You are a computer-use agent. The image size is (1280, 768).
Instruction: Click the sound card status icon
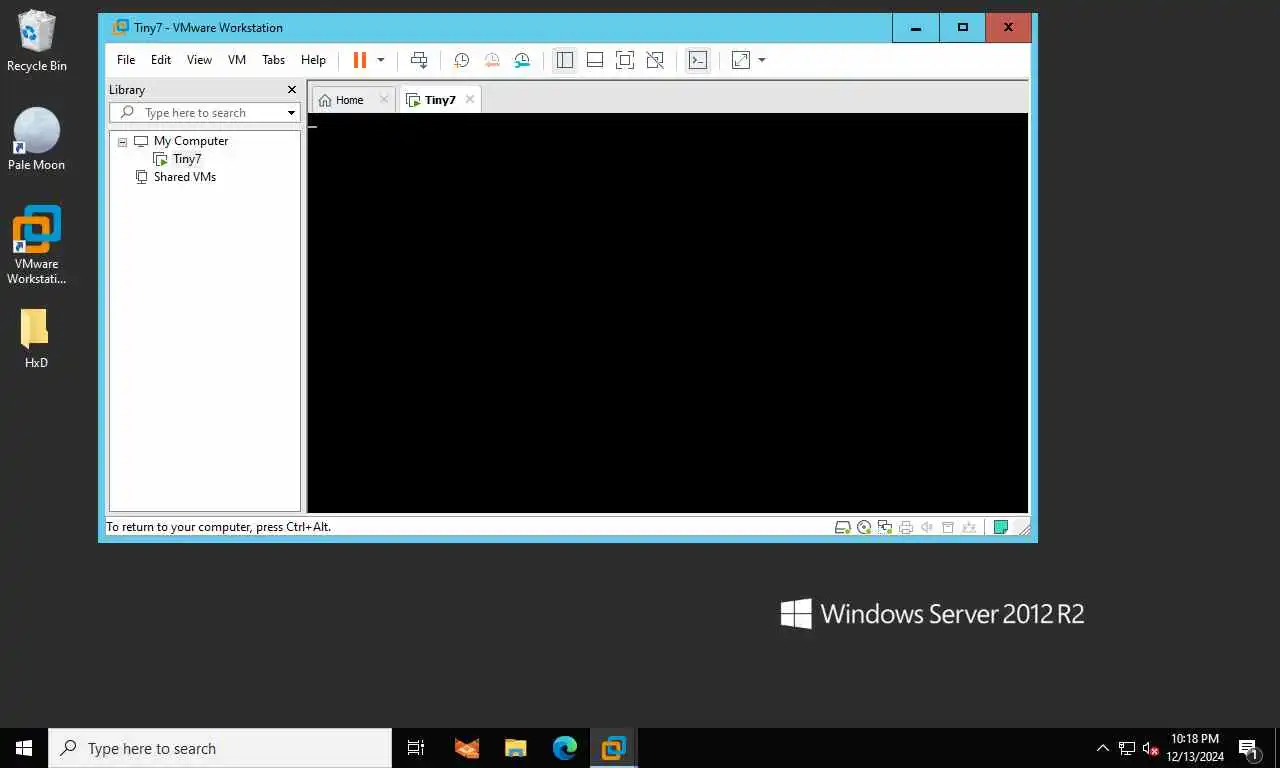click(927, 527)
